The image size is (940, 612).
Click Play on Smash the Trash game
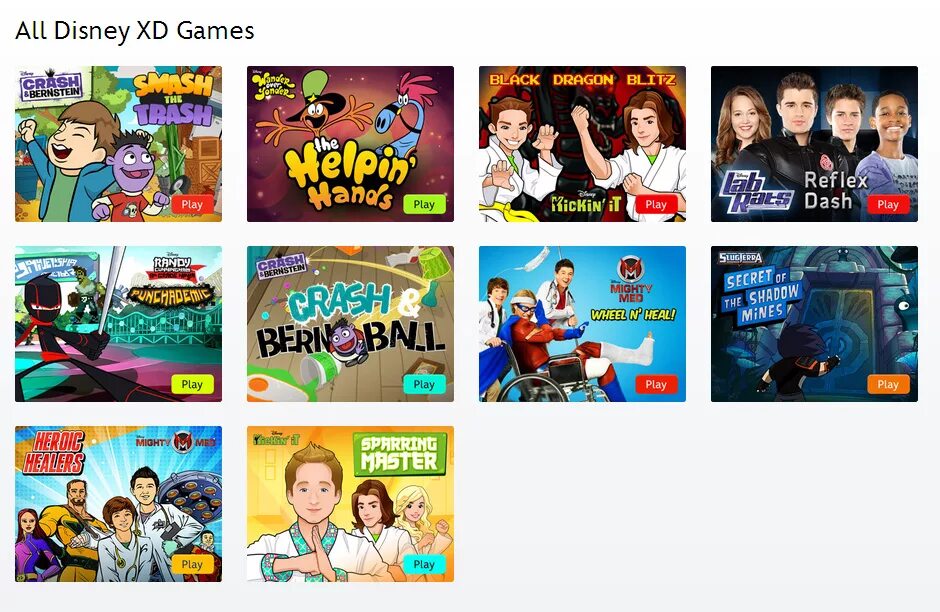(192, 204)
